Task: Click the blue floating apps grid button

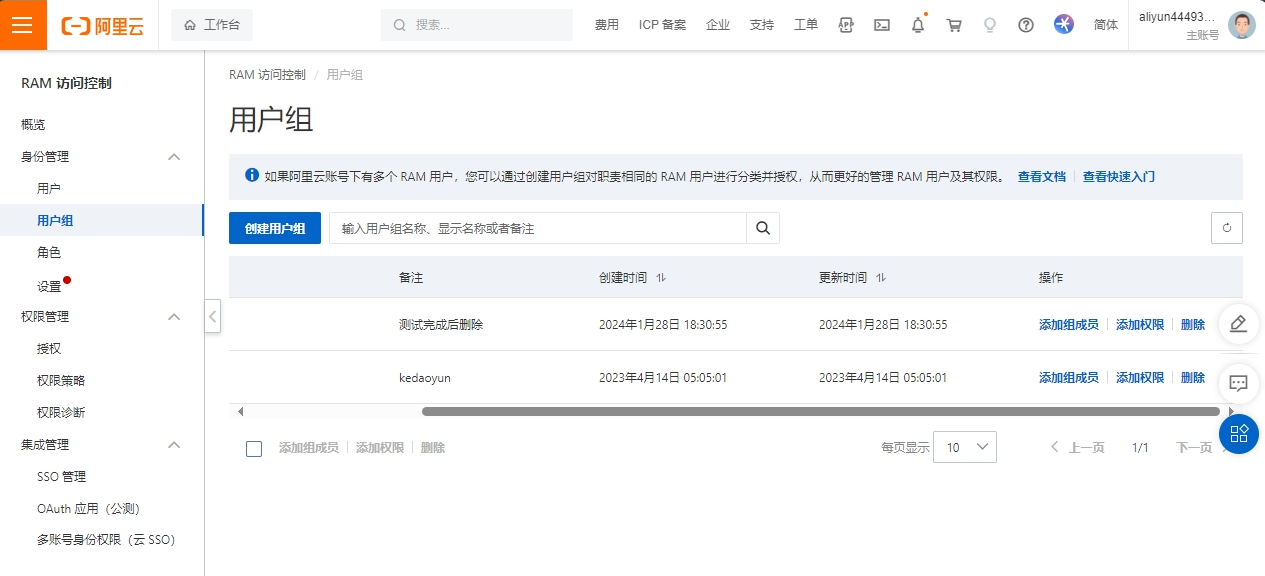Action: coord(1238,433)
